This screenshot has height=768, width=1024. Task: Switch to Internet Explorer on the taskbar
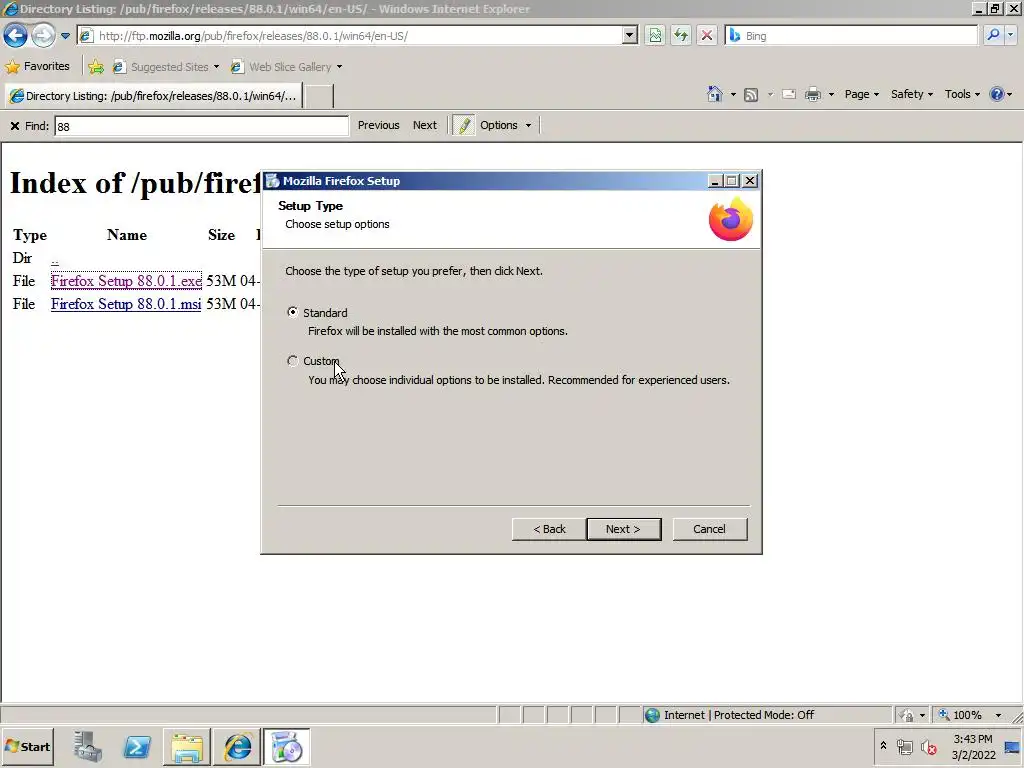coord(238,746)
